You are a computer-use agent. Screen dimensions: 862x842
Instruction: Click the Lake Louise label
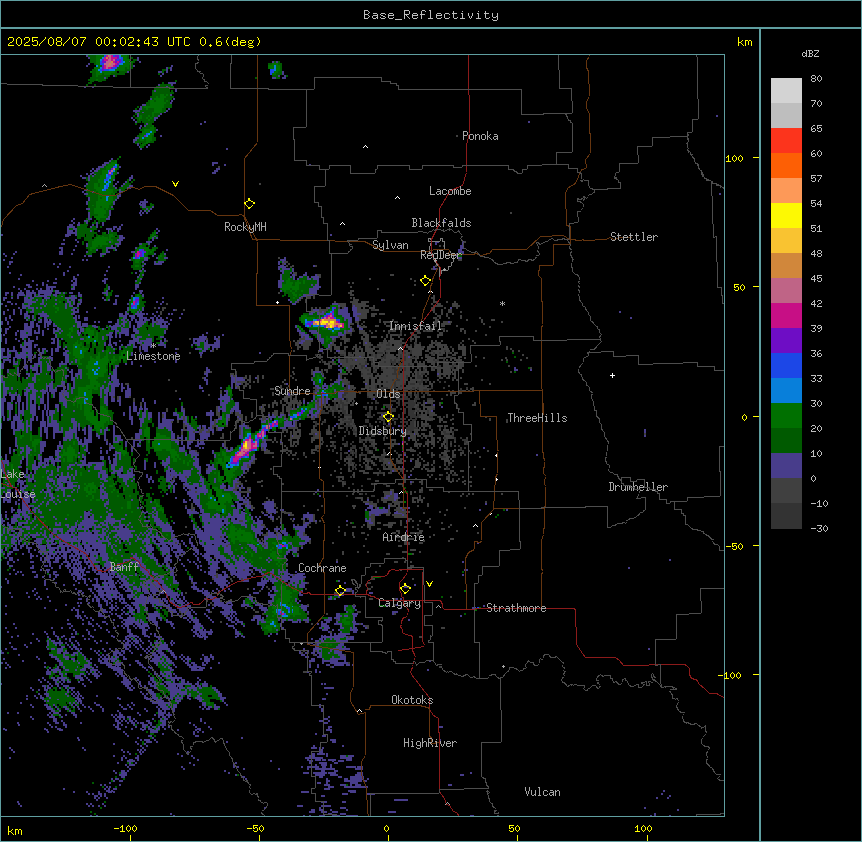(18, 484)
